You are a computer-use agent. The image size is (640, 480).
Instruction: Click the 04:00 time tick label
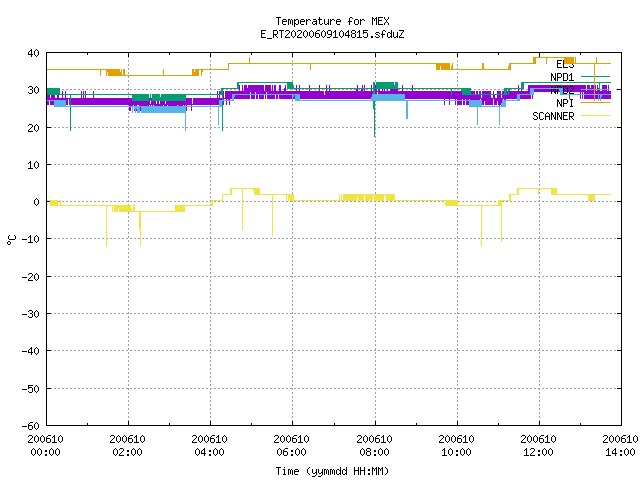coord(209,452)
